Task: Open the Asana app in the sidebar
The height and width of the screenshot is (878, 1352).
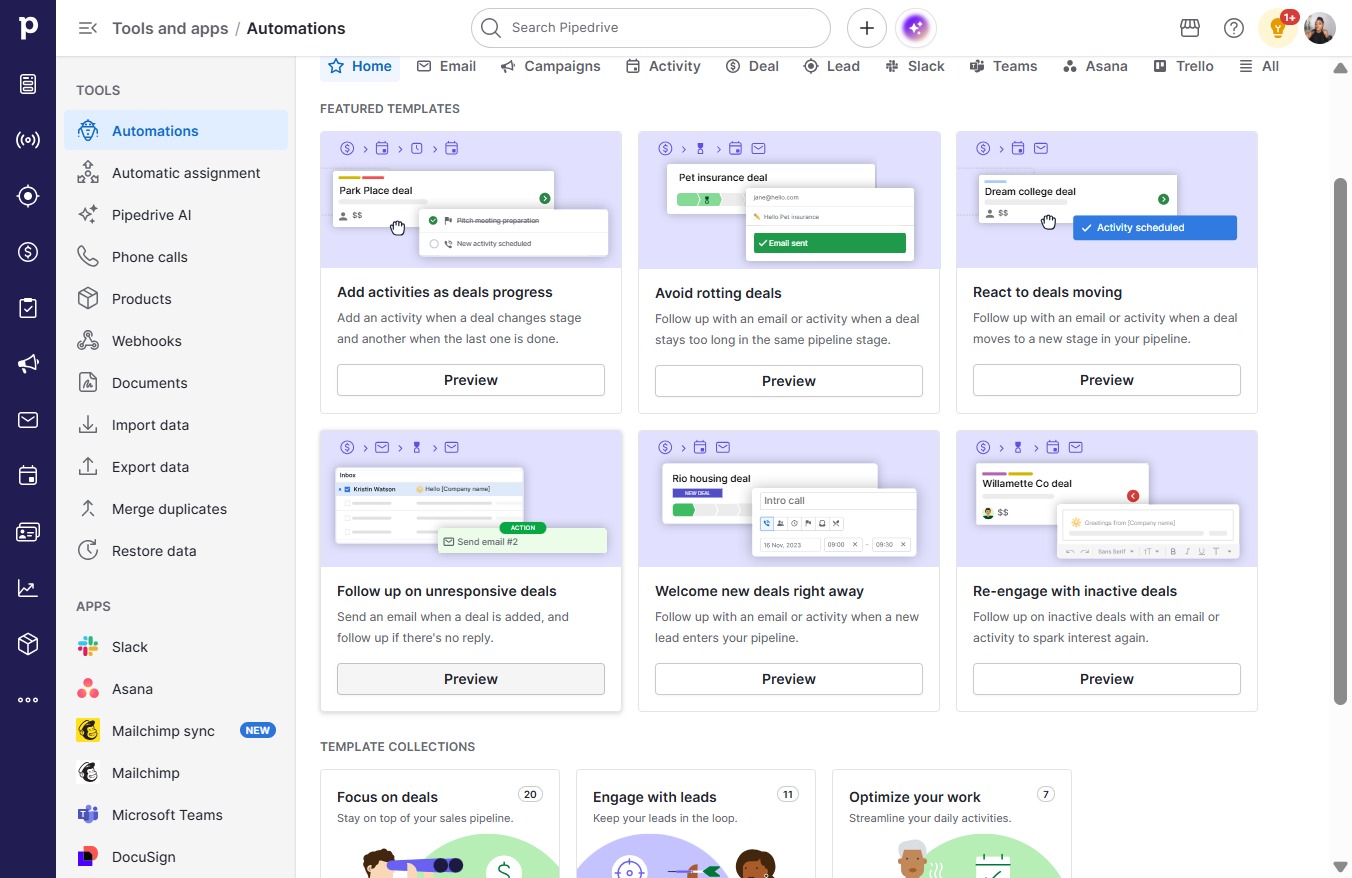Action: click(176, 689)
